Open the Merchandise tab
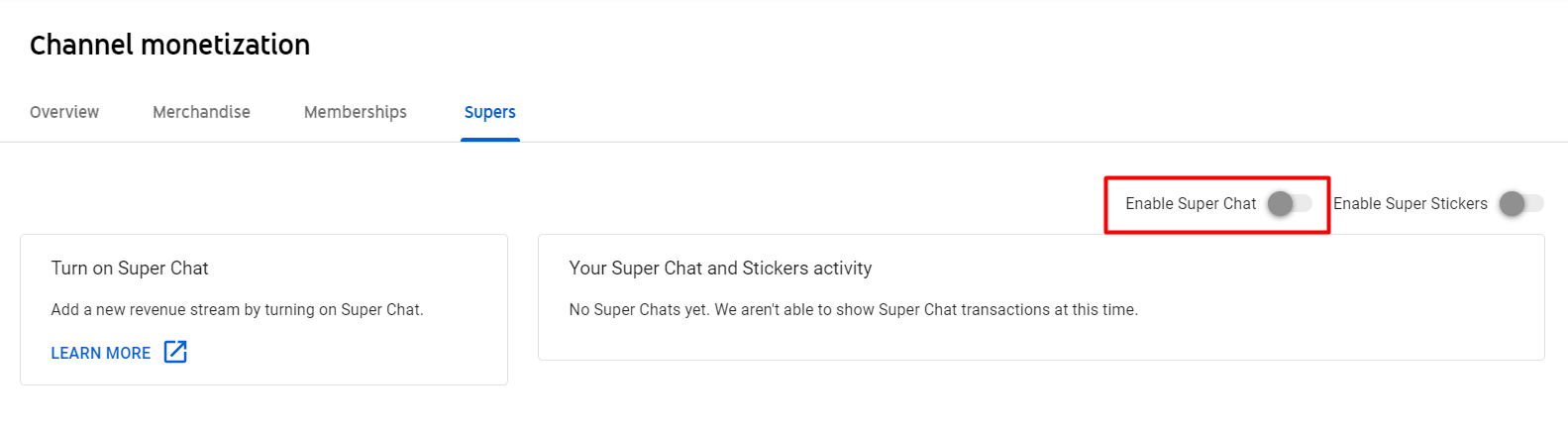 pyautogui.click(x=201, y=112)
